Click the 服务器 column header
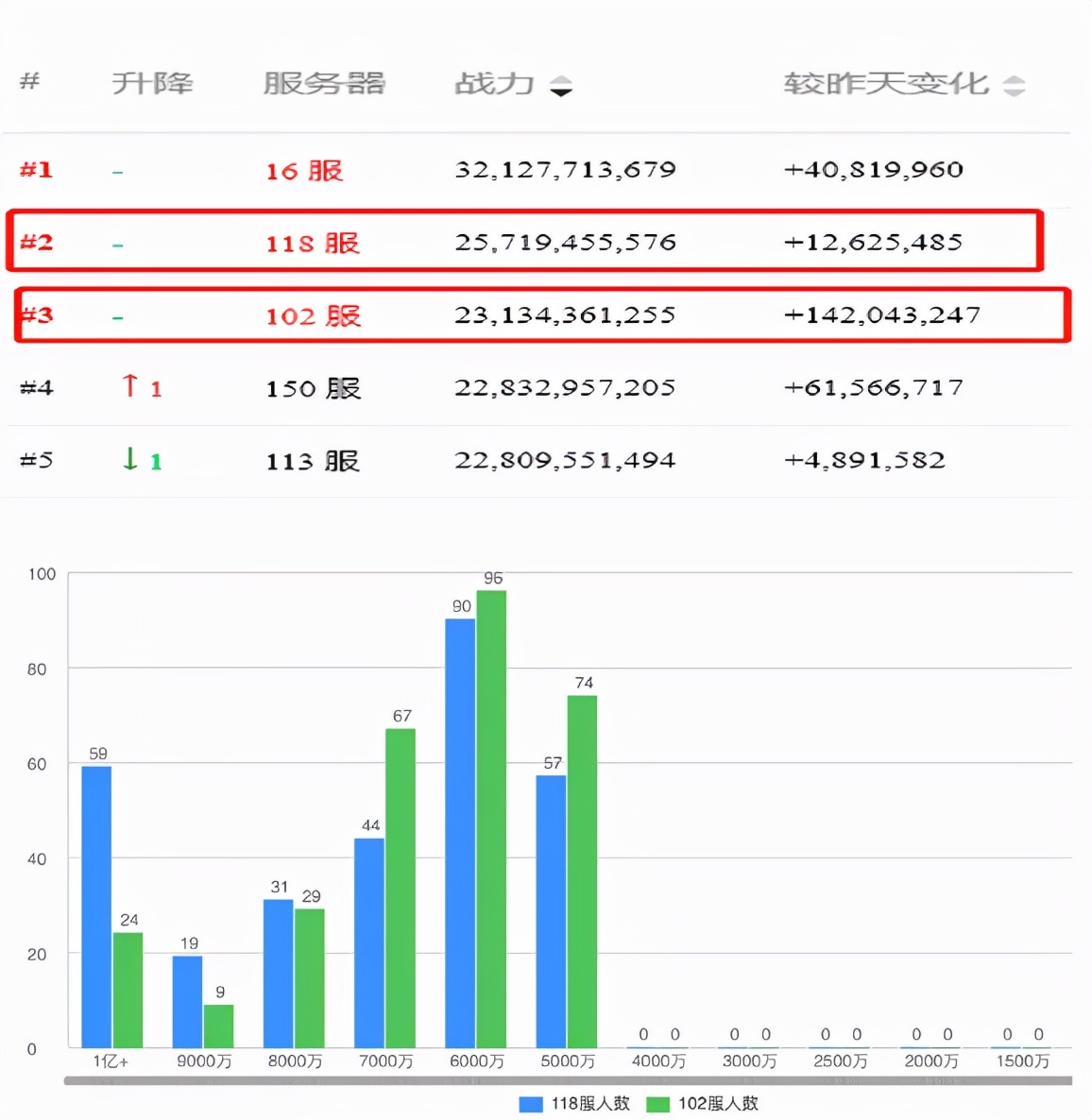 coord(324,83)
